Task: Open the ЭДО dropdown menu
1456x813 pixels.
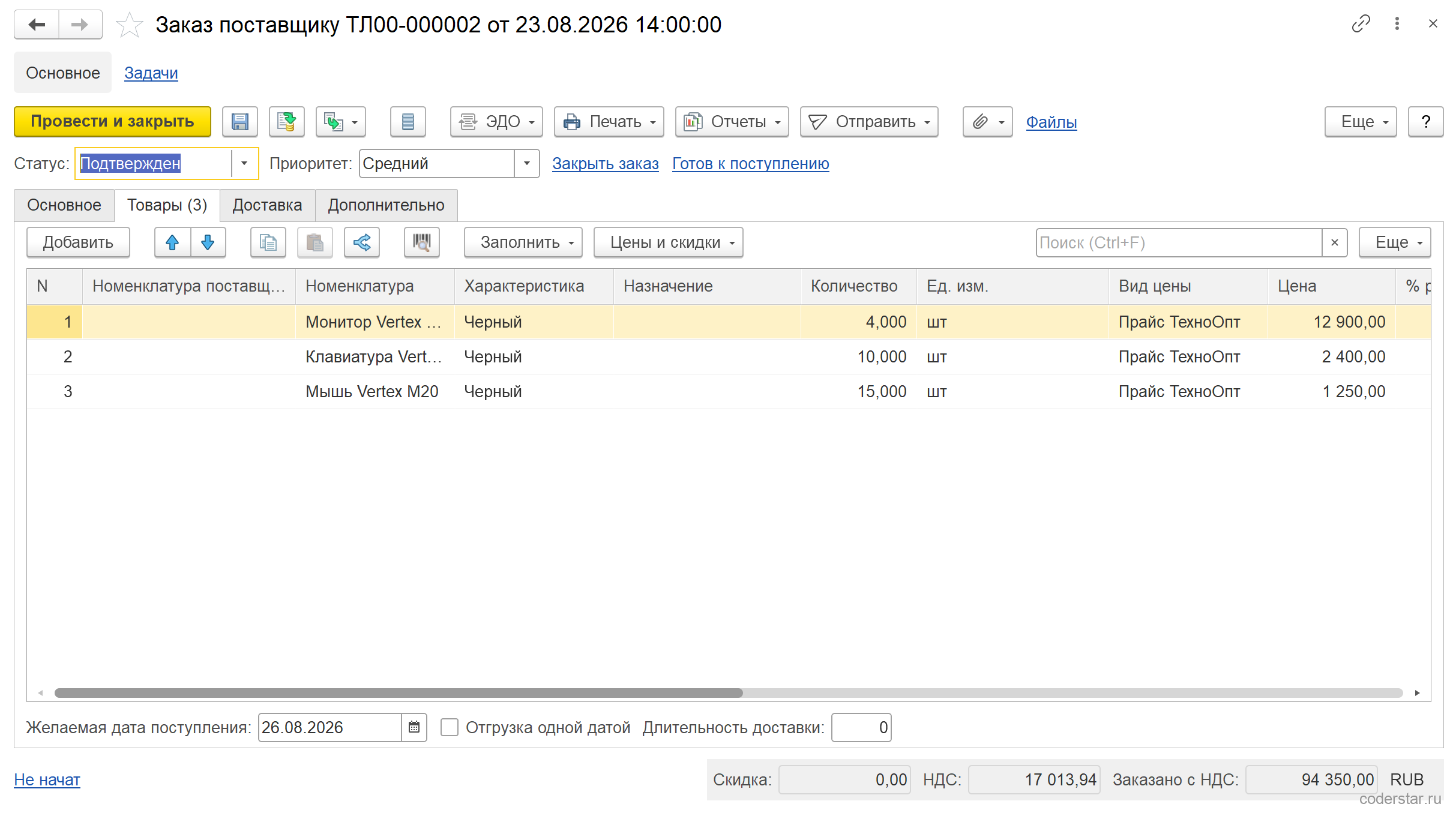Action: pos(496,122)
